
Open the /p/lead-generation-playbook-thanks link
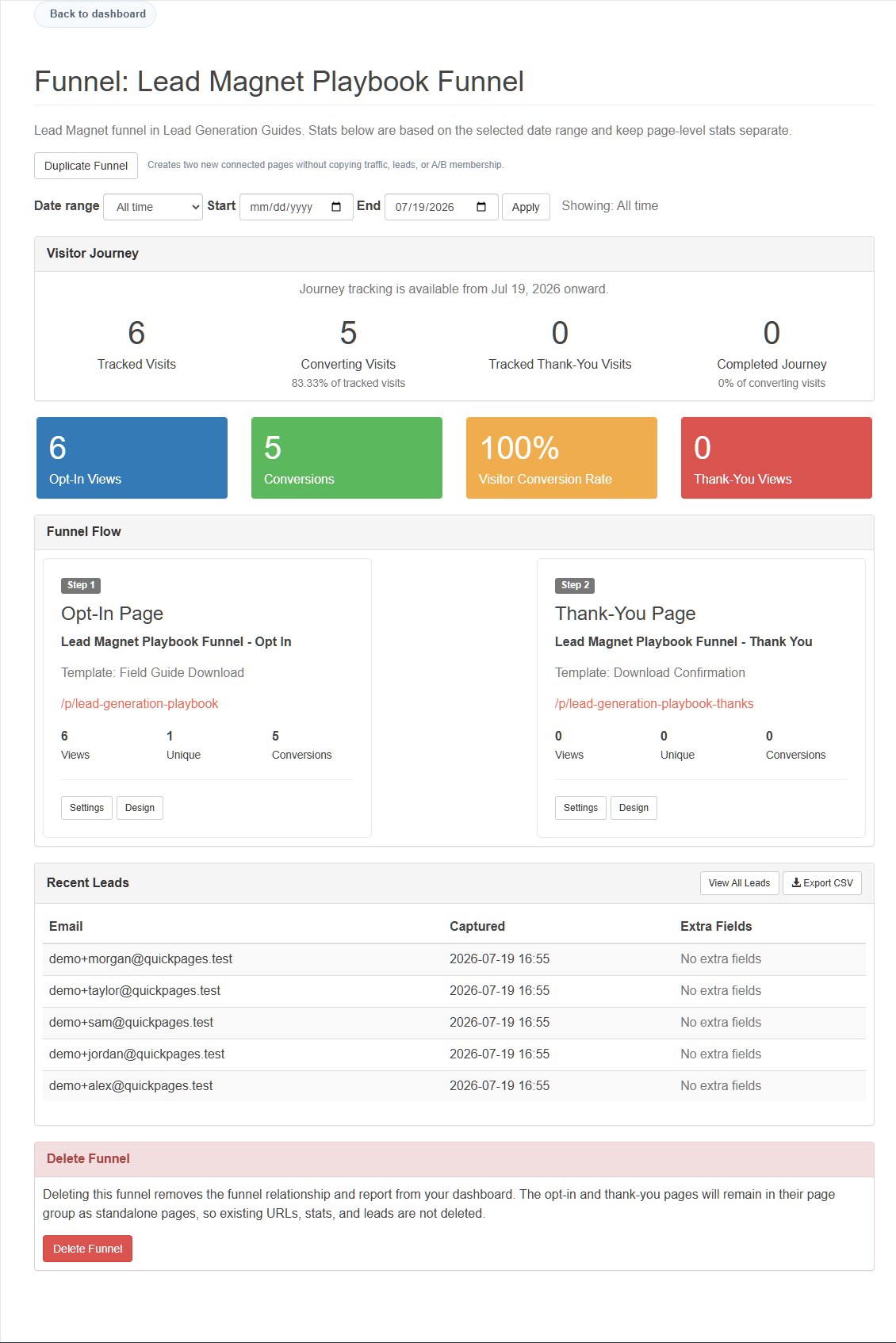[654, 703]
